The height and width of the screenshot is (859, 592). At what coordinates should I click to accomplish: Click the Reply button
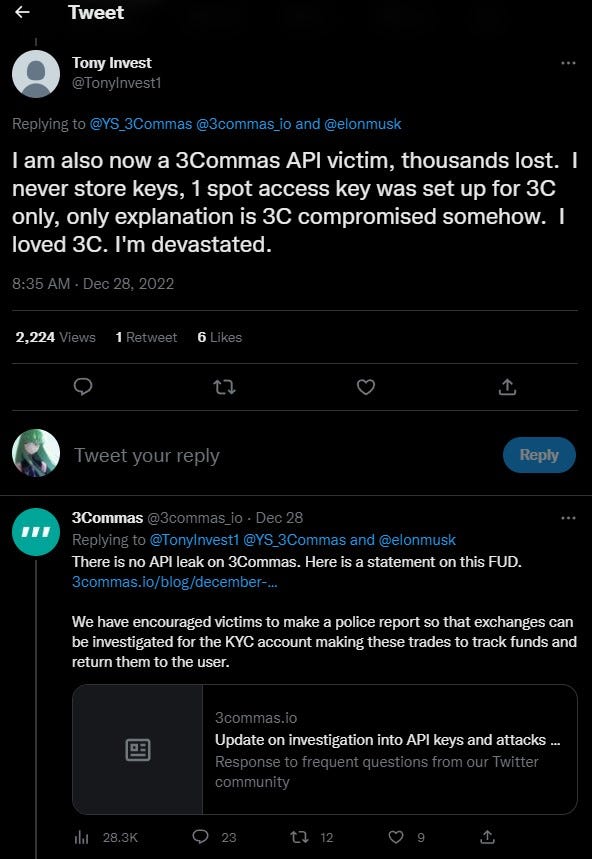539,455
